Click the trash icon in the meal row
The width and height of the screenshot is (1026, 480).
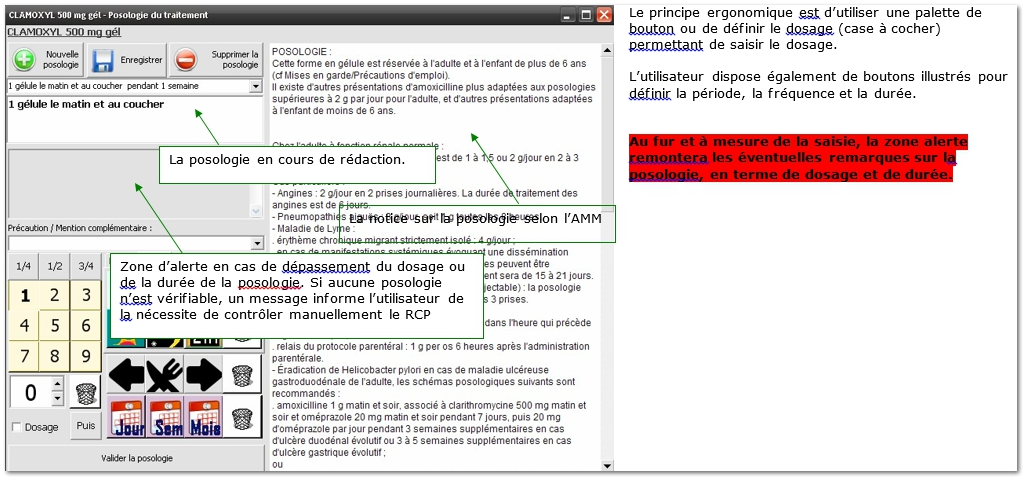[242, 375]
